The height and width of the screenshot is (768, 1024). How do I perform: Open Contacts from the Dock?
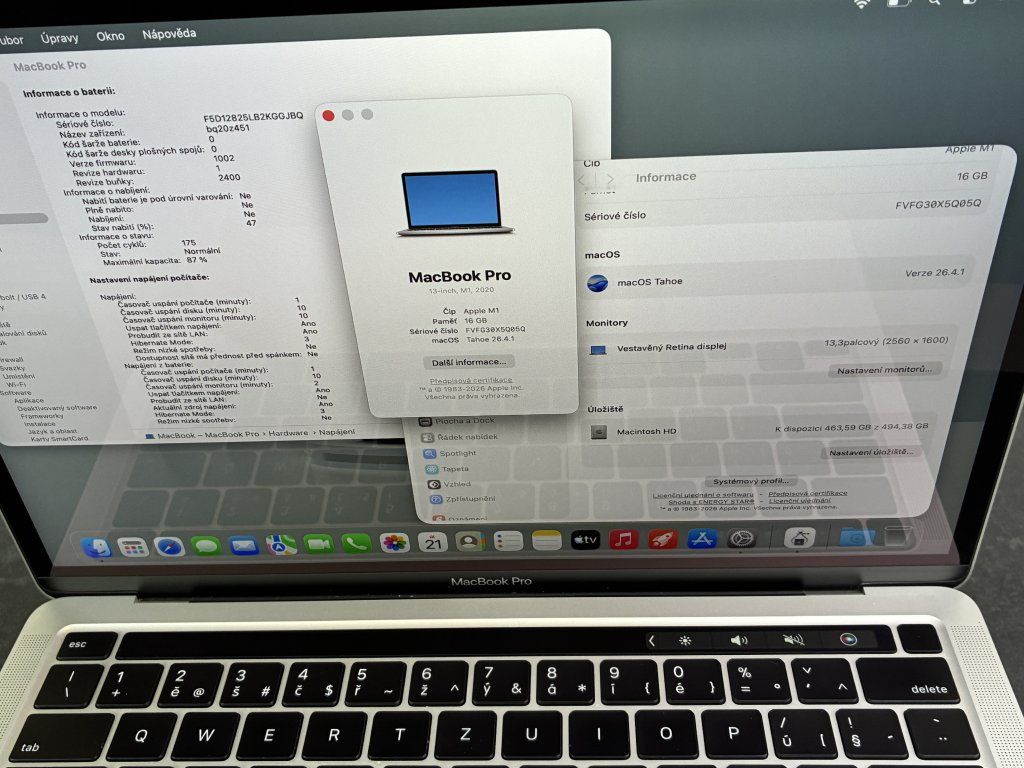click(470, 541)
